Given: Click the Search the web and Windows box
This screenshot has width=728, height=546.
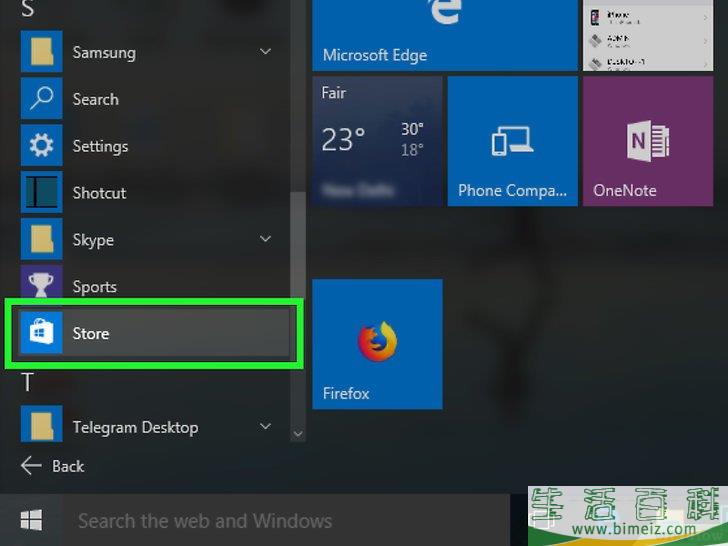Looking at the screenshot, I should pos(286,520).
